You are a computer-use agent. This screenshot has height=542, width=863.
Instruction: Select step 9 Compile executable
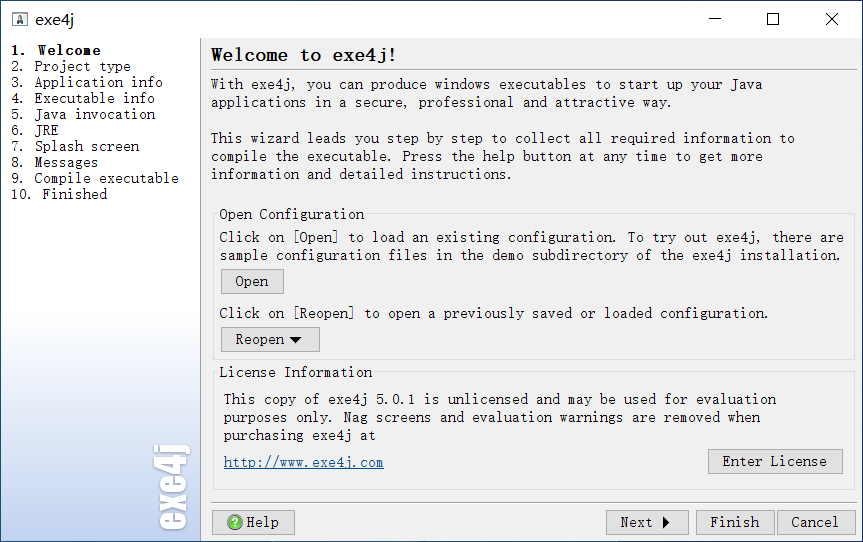(95, 178)
